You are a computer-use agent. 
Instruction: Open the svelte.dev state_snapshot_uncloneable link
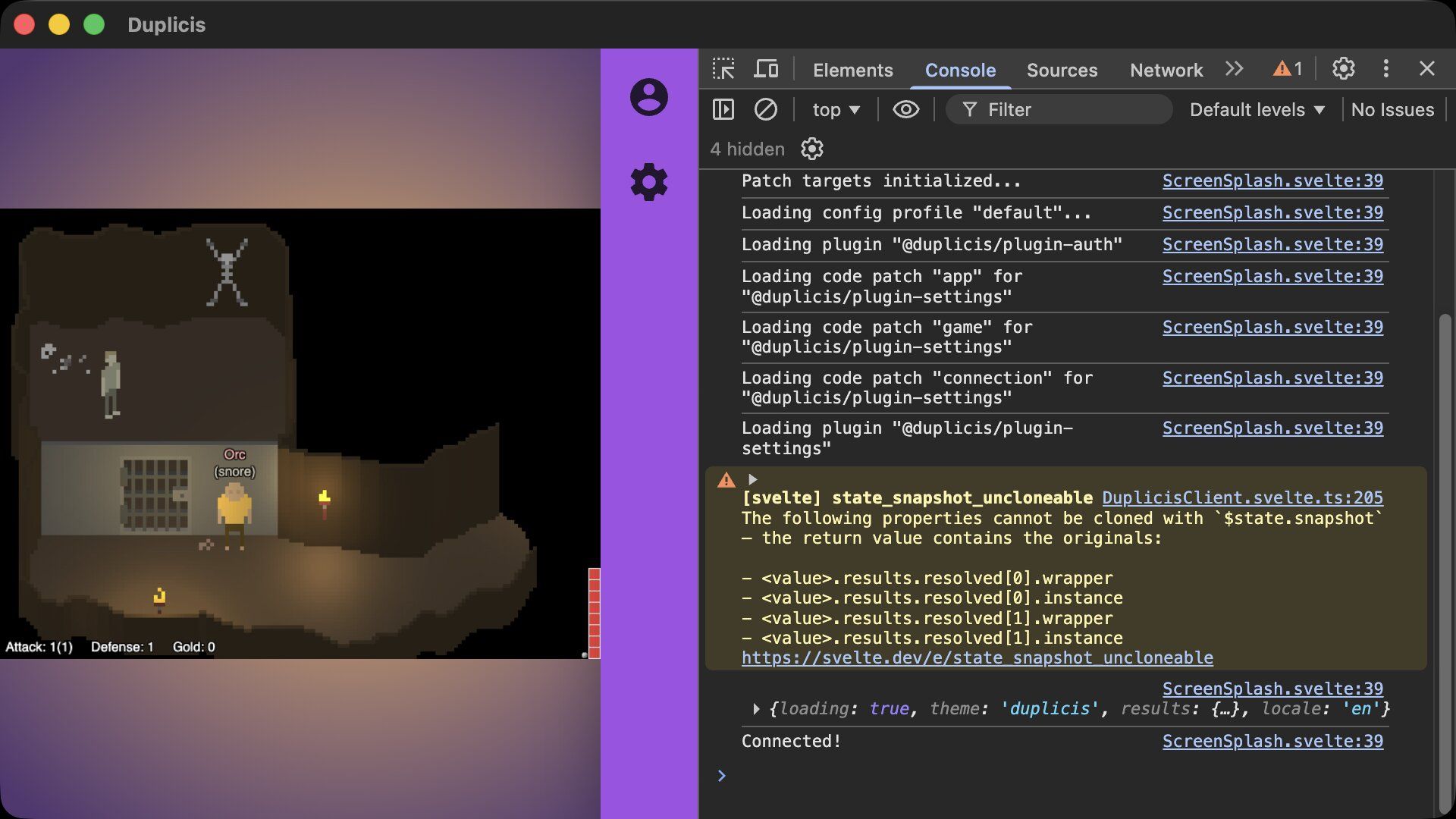coord(977,658)
